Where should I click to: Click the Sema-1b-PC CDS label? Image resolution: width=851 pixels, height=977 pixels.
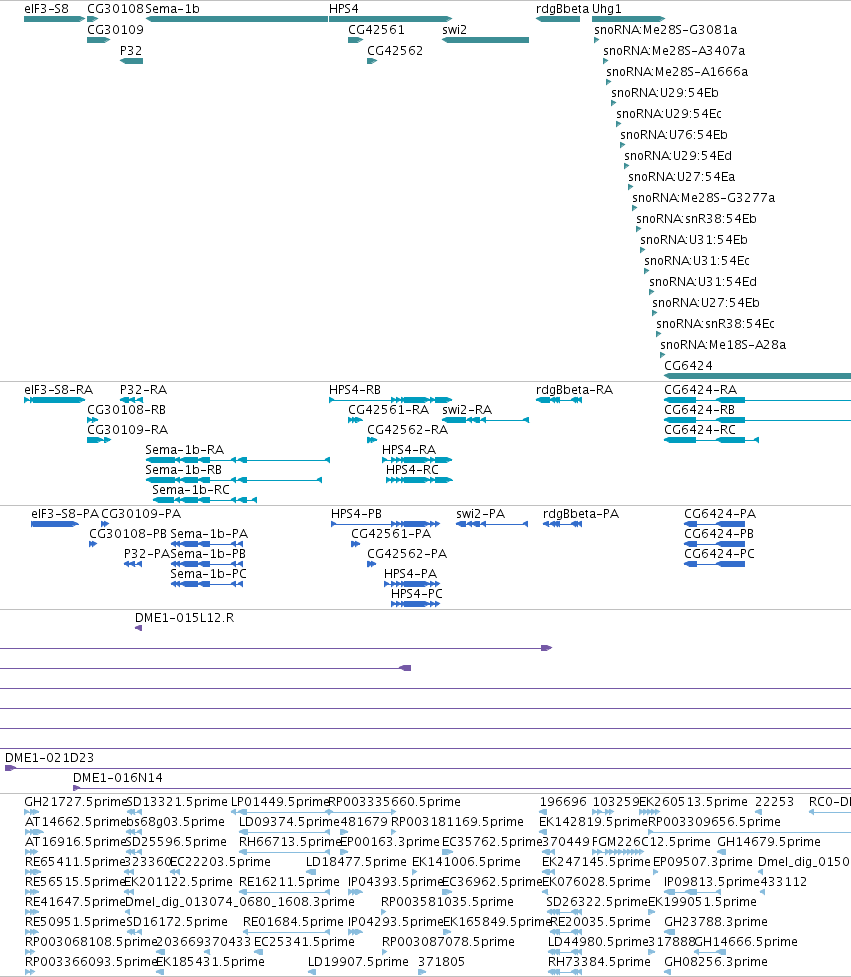(x=209, y=574)
